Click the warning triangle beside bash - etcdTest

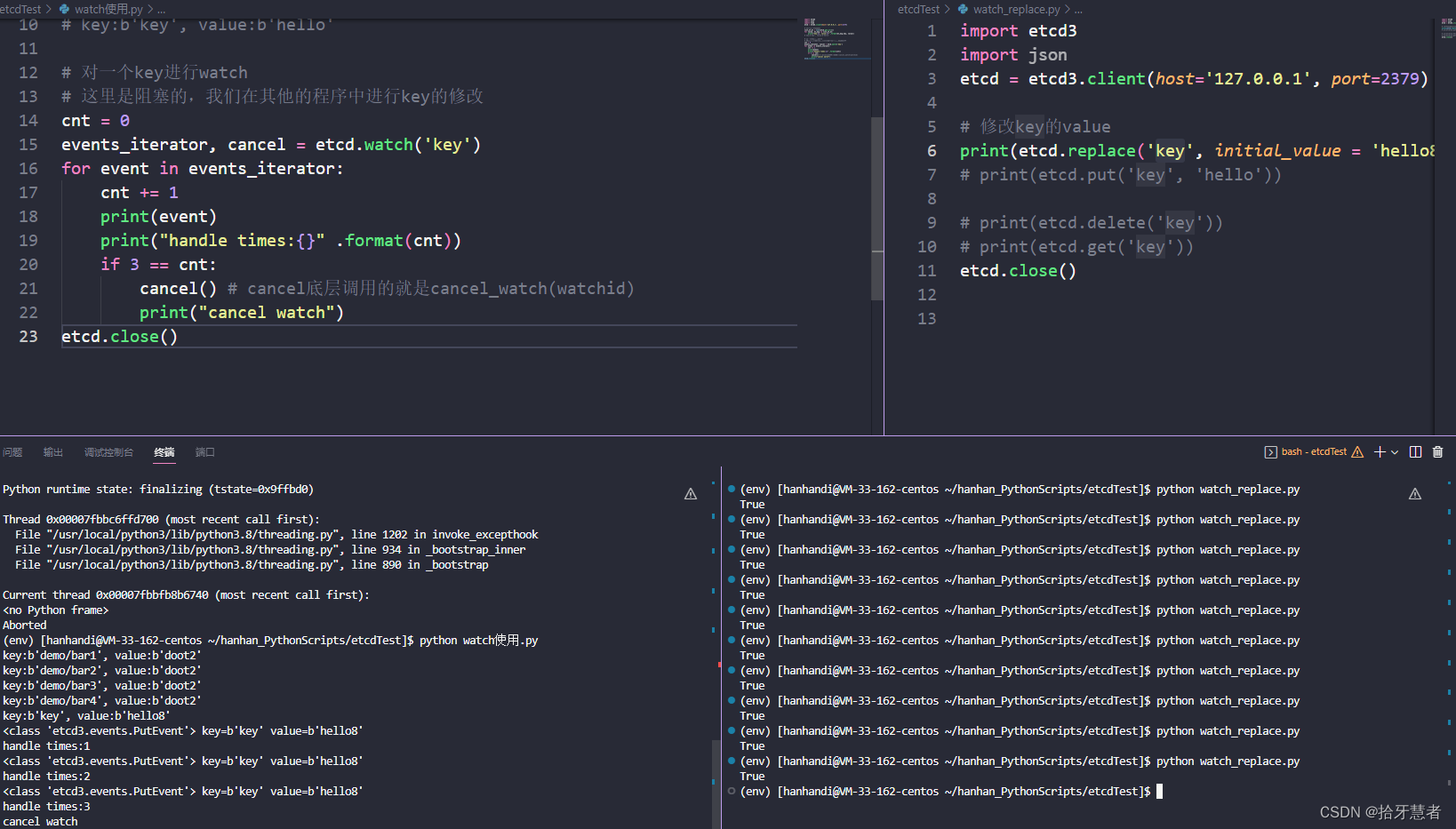pyautogui.click(x=1357, y=452)
